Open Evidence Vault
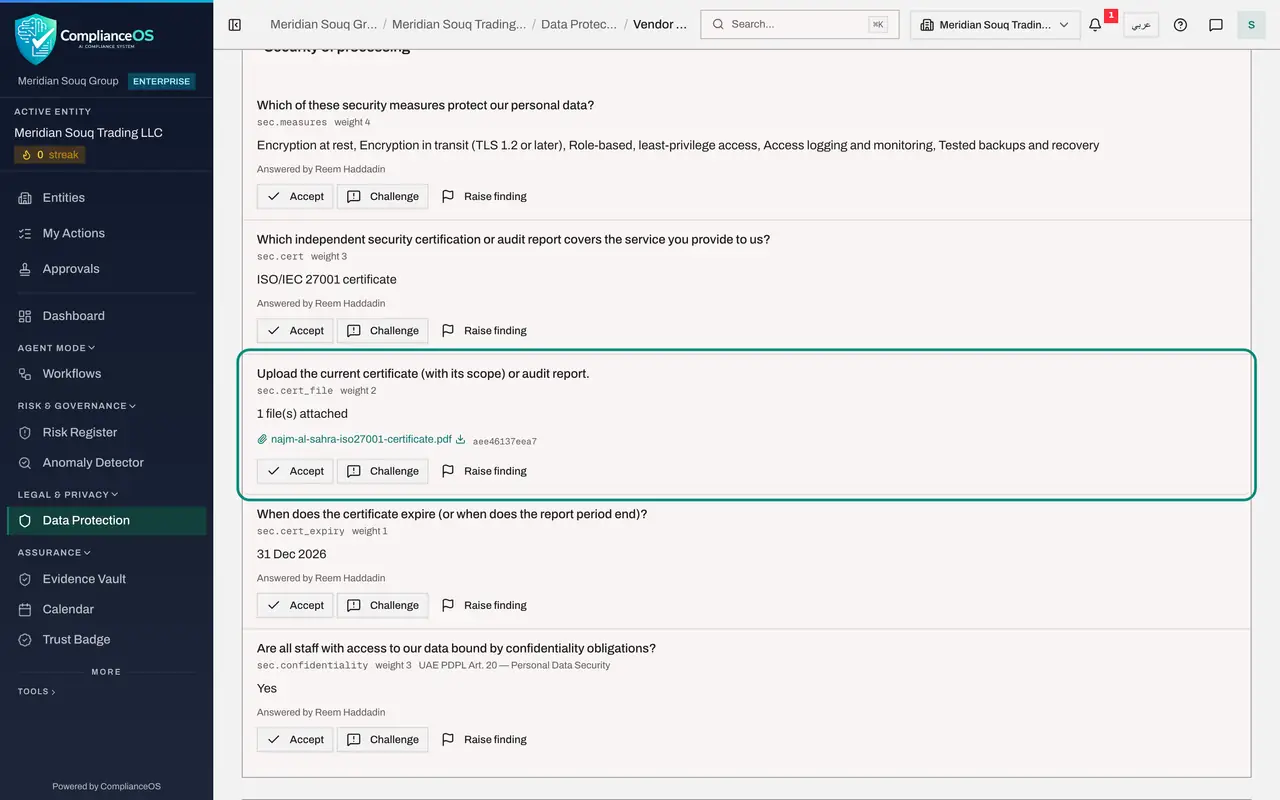Image resolution: width=1280 pixels, height=800 pixels. 106,579
